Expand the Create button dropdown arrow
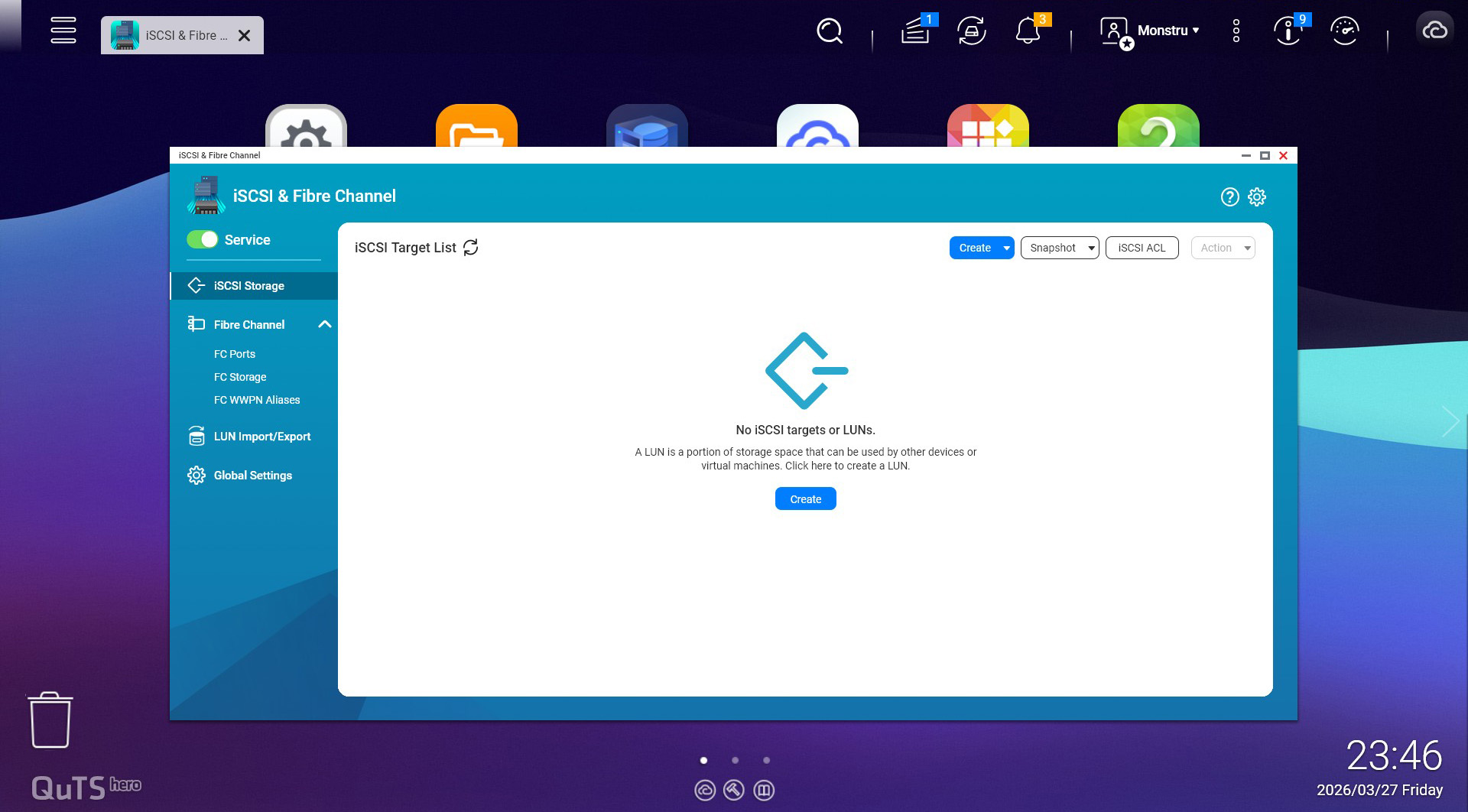The height and width of the screenshot is (812, 1468). click(x=1006, y=248)
